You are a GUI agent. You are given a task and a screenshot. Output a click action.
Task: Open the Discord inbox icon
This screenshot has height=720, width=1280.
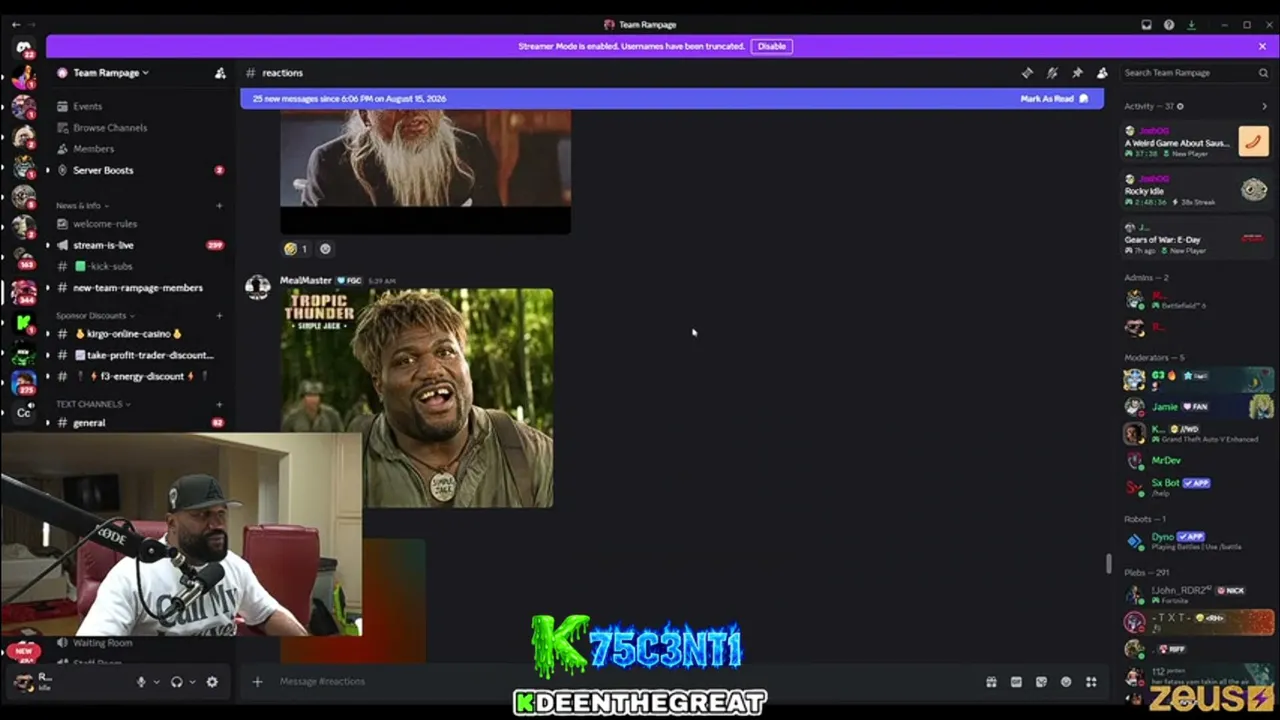click(1146, 25)
